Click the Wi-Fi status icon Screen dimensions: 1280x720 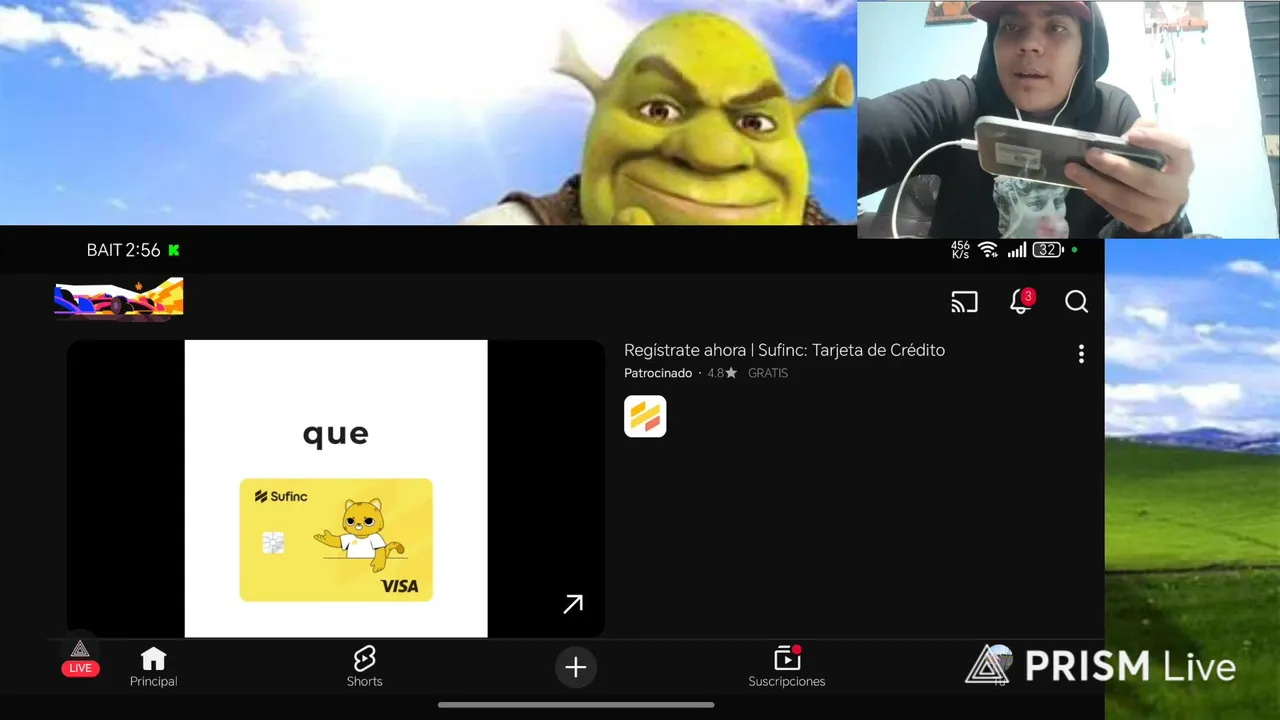pyautogui.click(x=989, y=250)
